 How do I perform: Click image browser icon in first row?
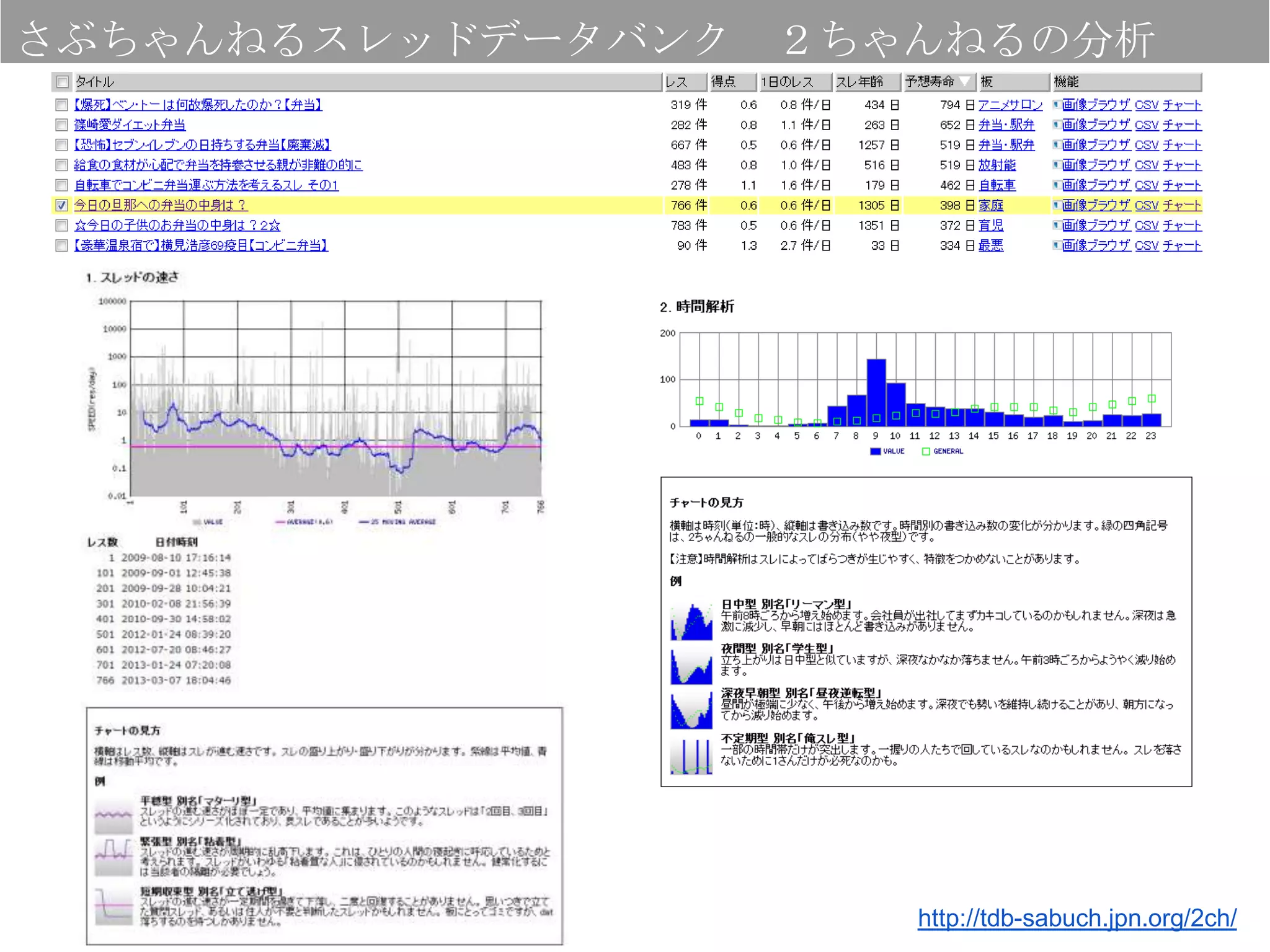(x=1057, y=105)
